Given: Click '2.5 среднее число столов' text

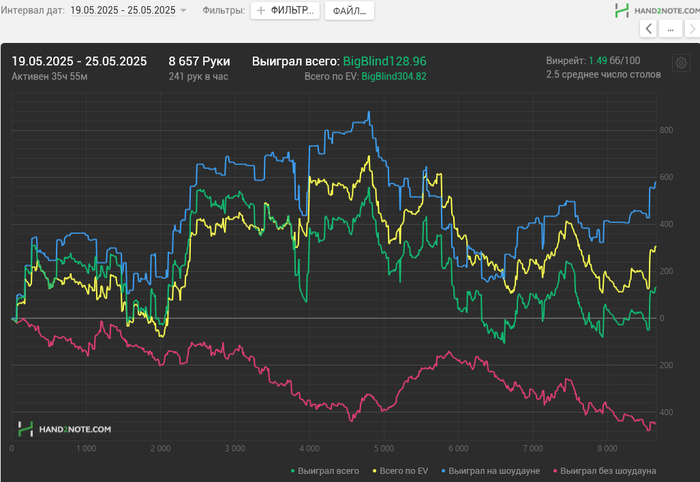Looking at the screenshot, I should pos(604,74).
